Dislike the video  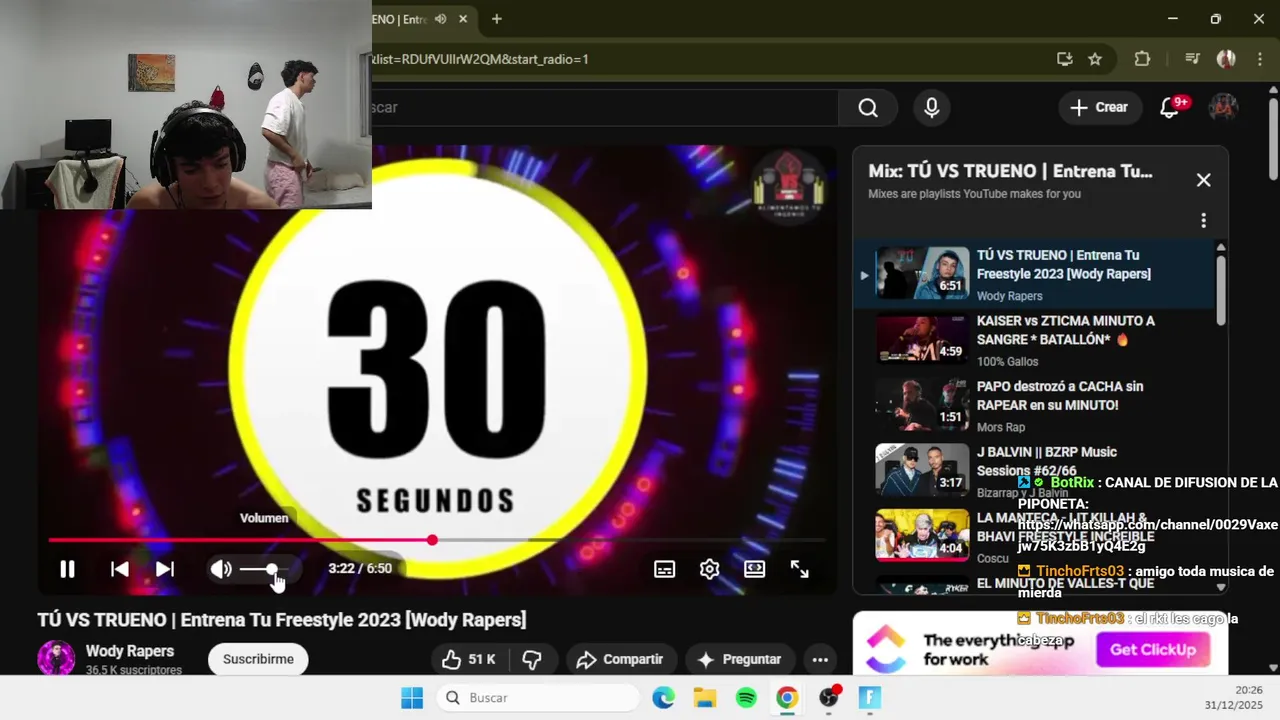point(533,659)
